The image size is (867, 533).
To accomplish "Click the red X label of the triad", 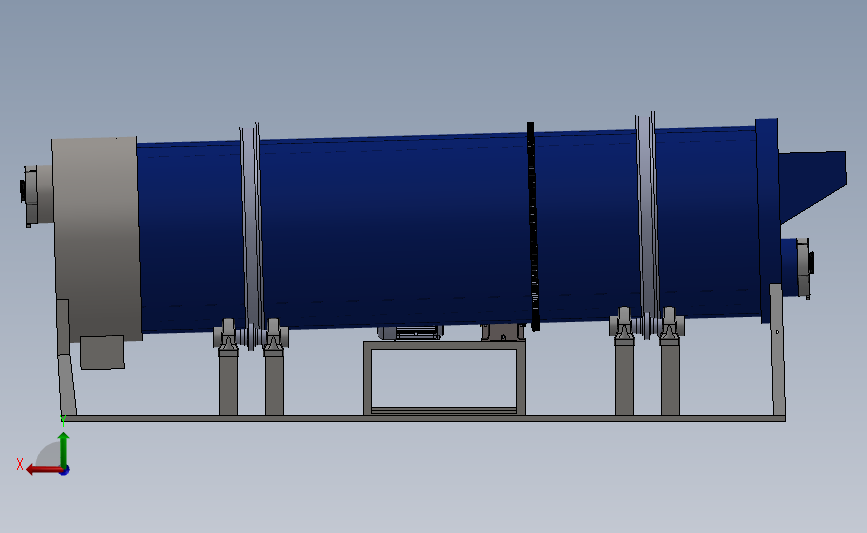I will click(x=20, y=464).
